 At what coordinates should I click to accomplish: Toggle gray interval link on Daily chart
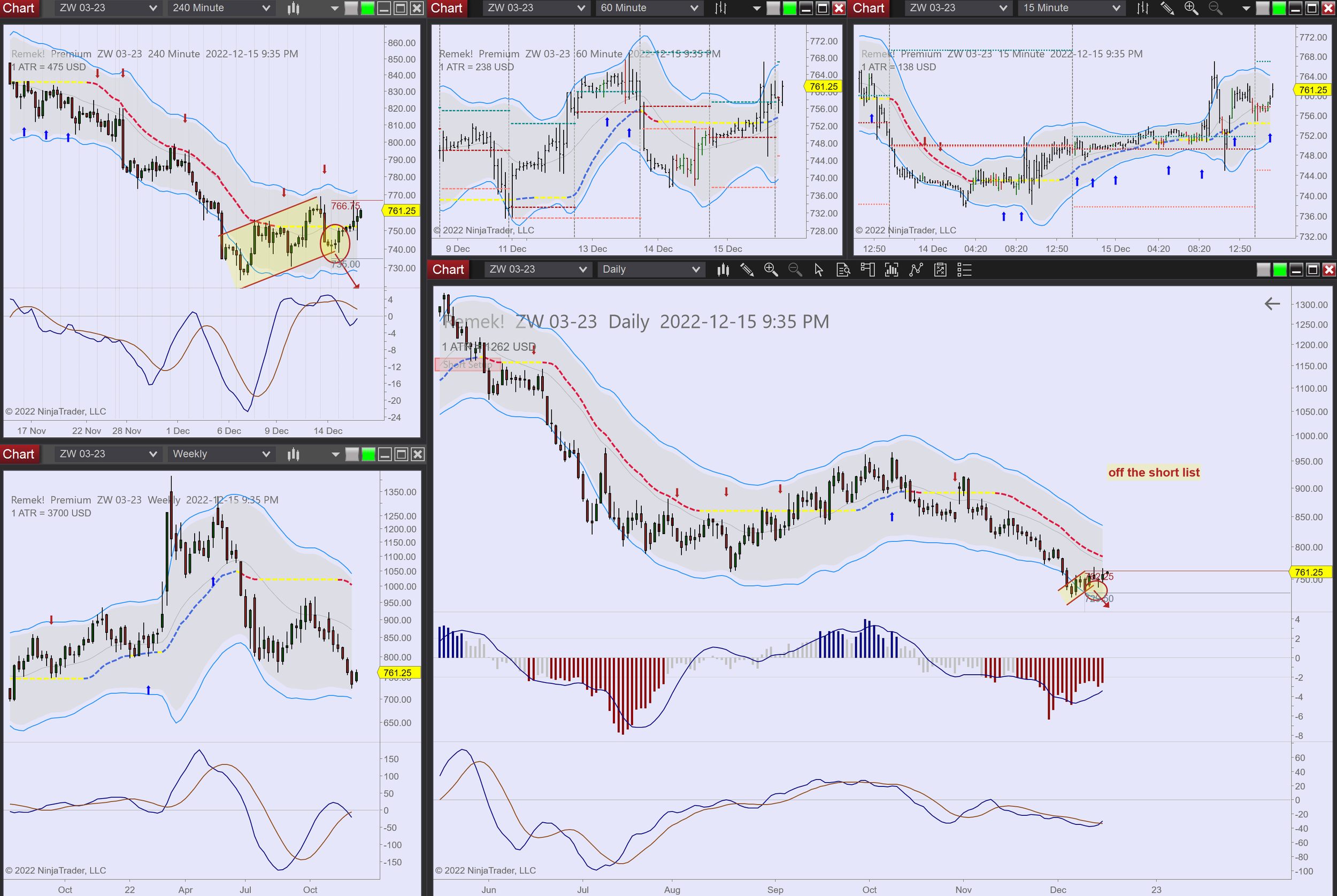1263,270
